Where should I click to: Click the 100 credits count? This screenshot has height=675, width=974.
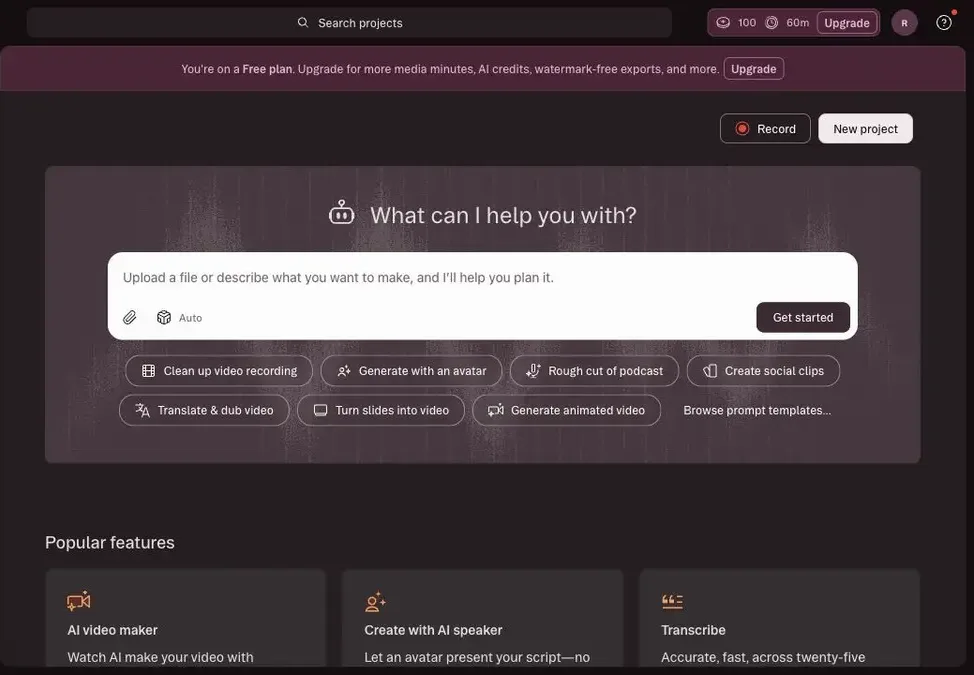tap(747, 23)
